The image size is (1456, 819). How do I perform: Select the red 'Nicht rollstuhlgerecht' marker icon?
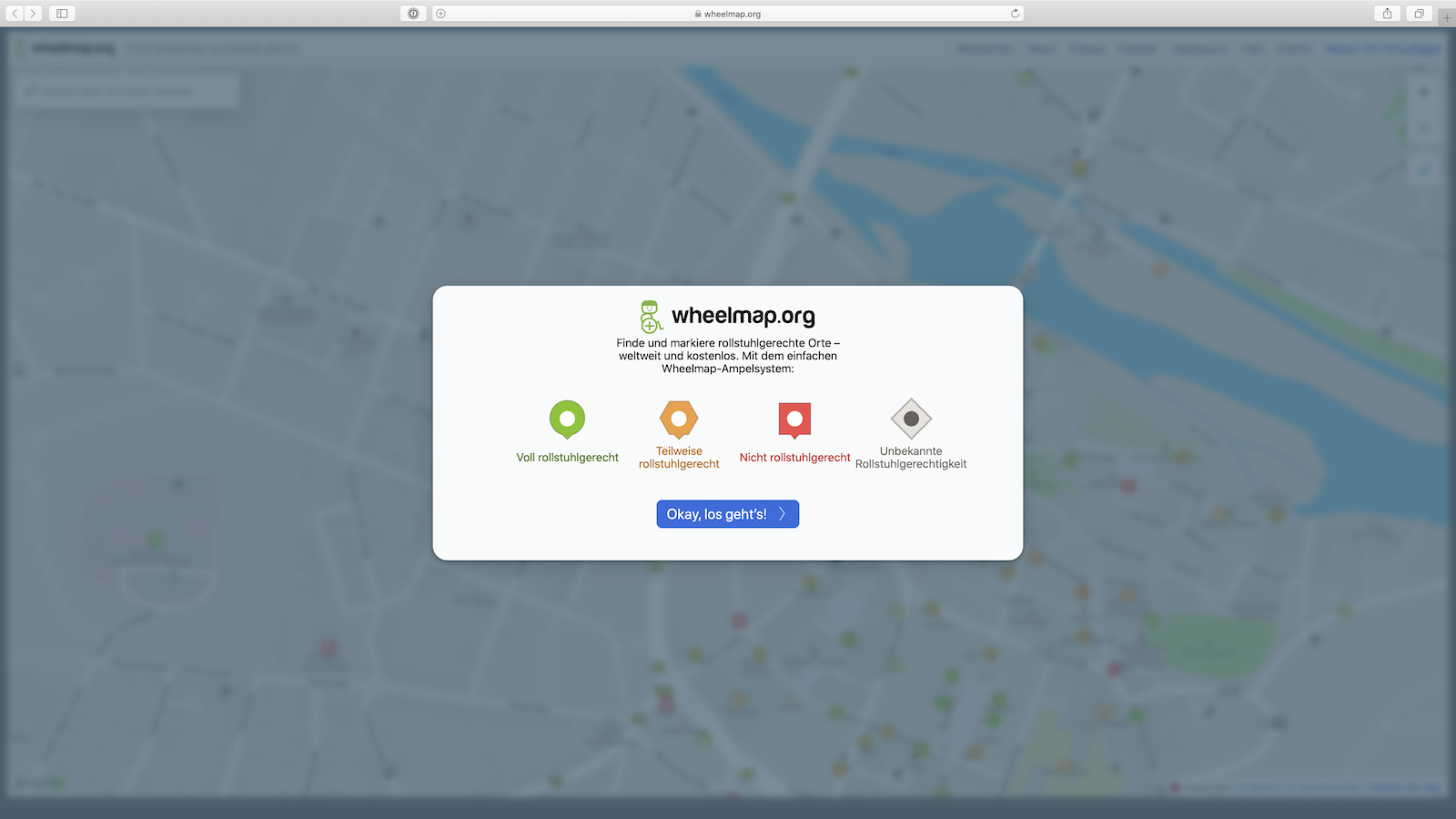(x=794, y=420)
